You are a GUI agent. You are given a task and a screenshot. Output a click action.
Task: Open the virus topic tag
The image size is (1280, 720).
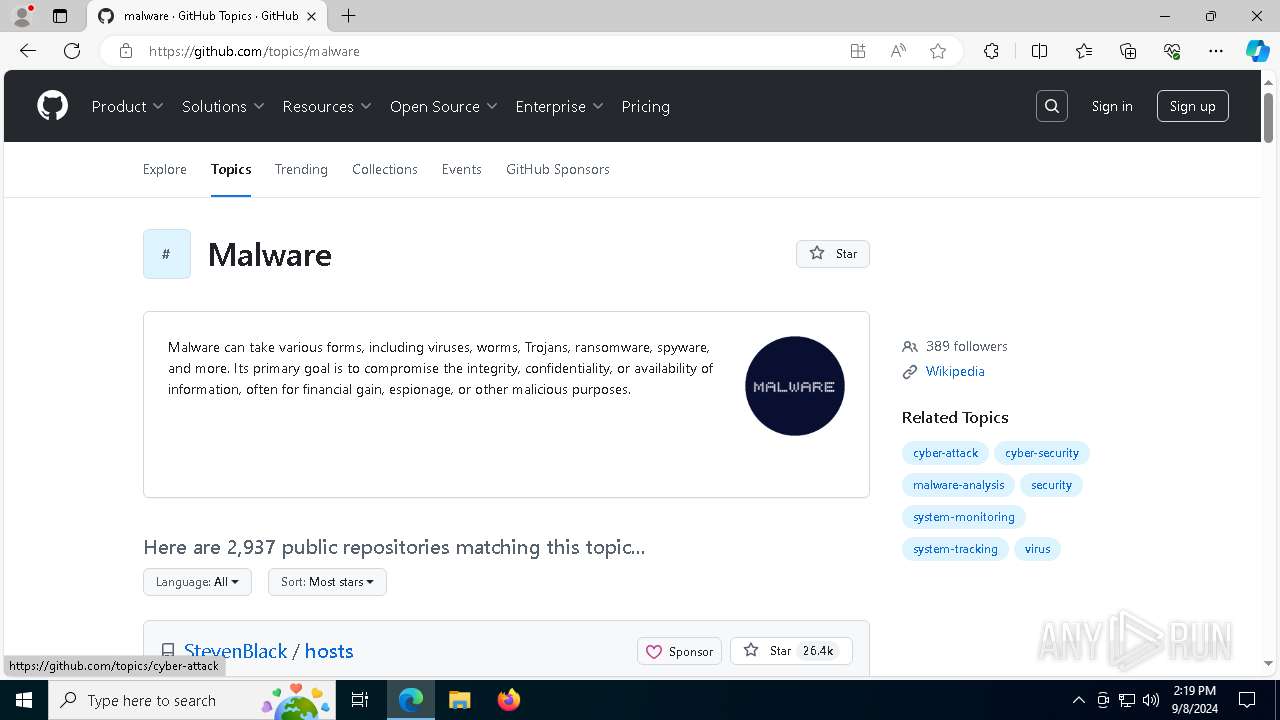pos(1037,549)
